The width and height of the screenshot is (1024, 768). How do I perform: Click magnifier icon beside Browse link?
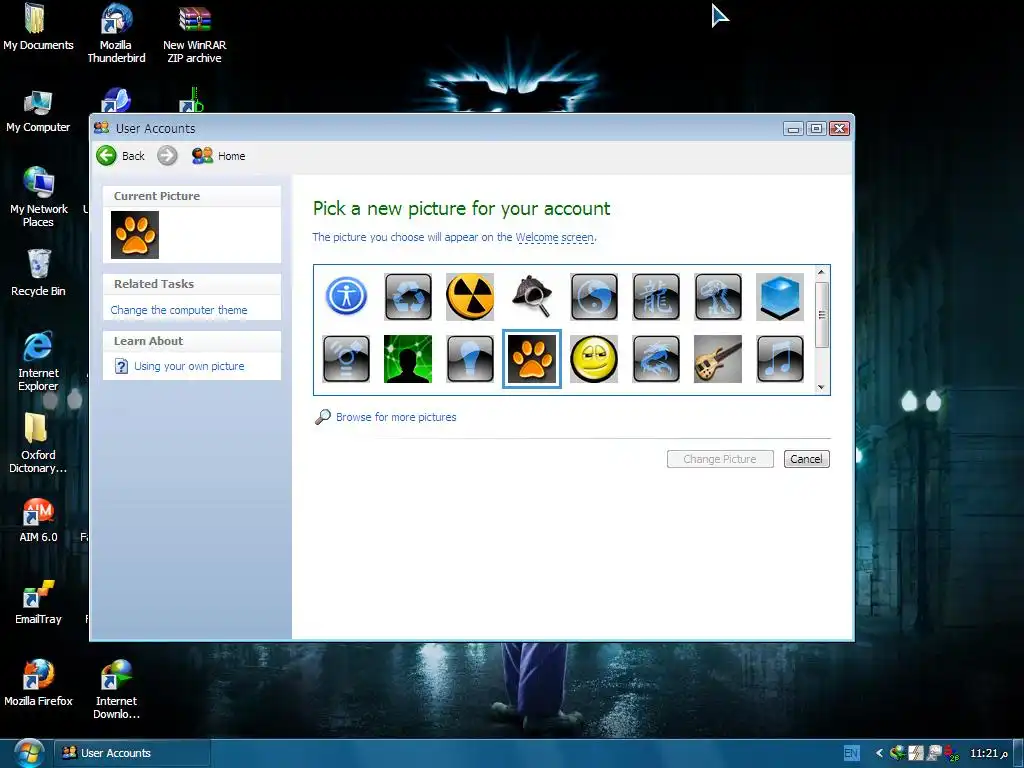point(323,417)
